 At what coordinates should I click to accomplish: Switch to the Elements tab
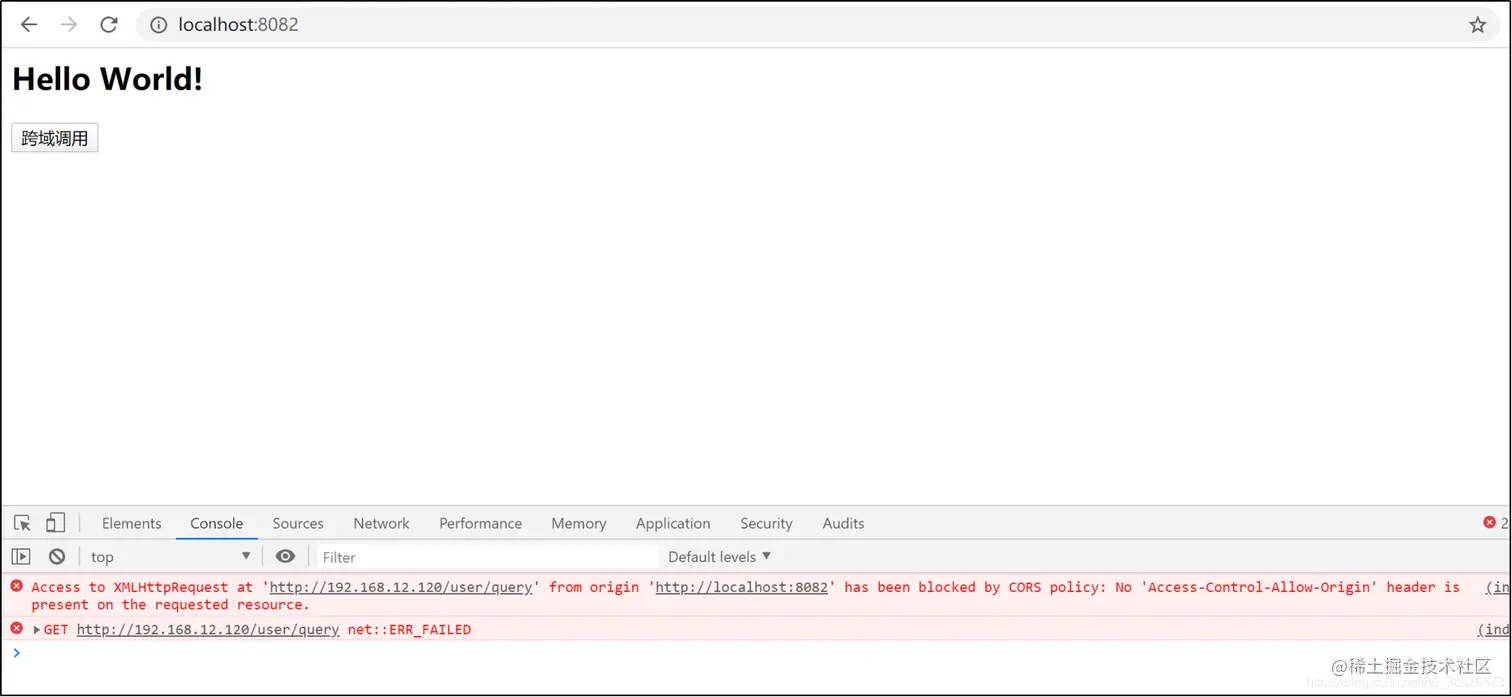131,523
